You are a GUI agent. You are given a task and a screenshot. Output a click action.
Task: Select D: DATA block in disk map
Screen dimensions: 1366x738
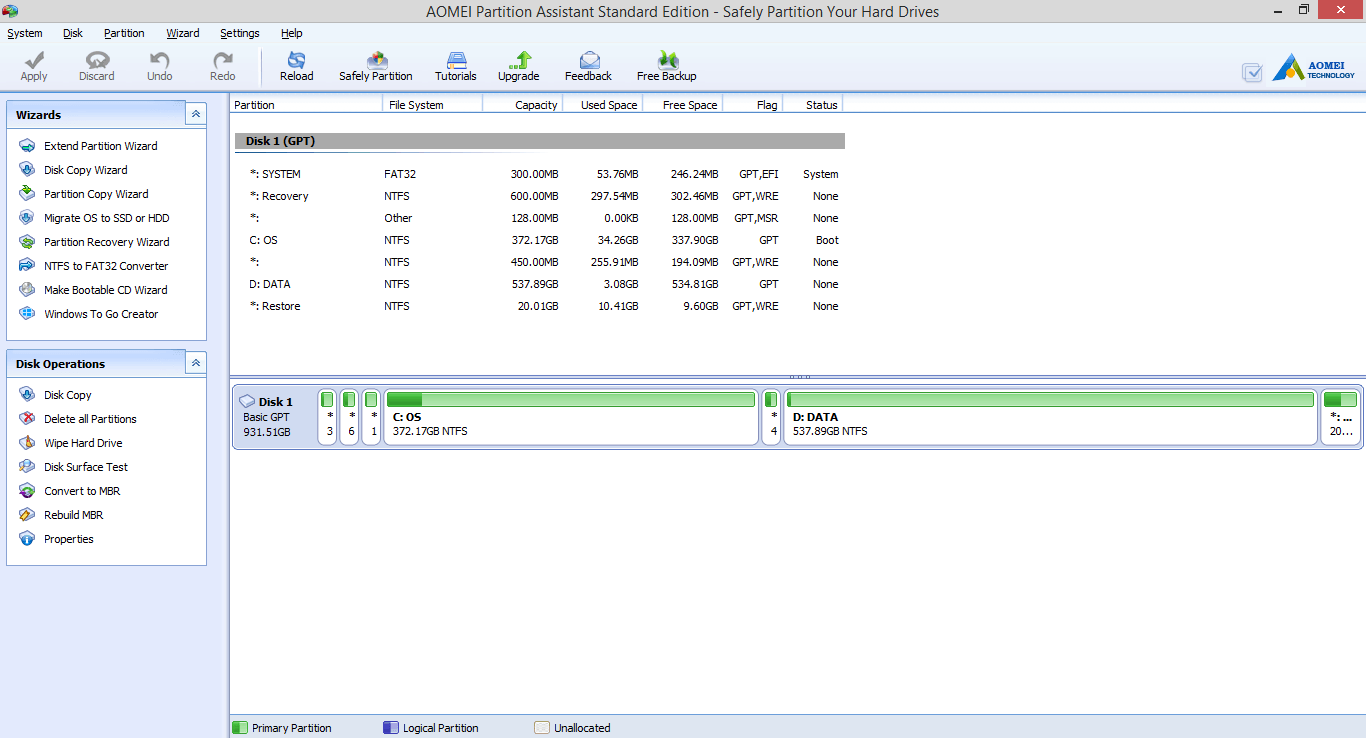click(x=1050, y=416)
